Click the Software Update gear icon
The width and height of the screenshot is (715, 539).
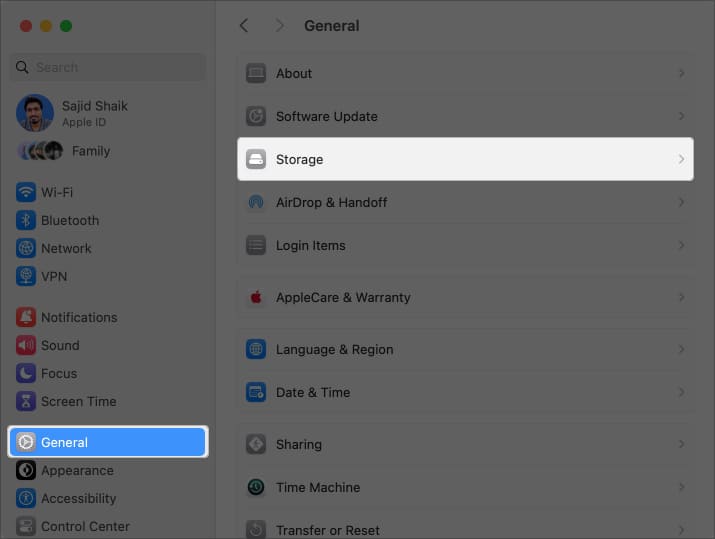click(256, 116)
